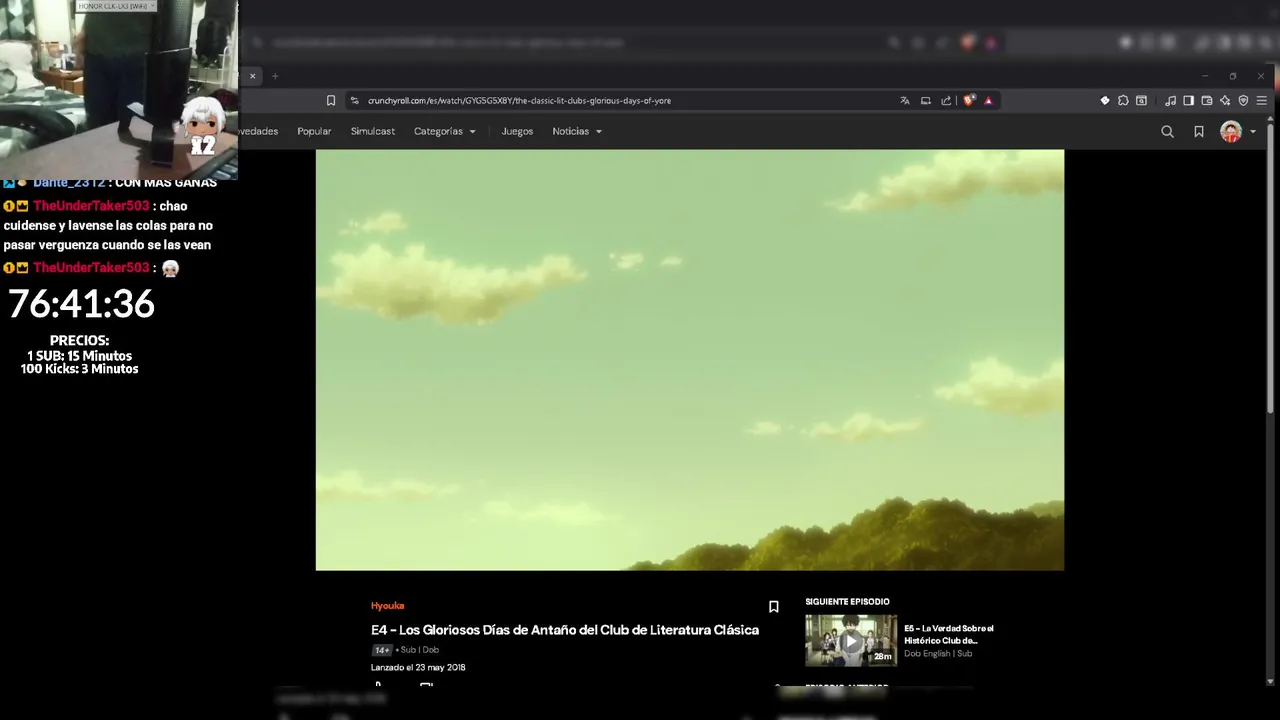
Task: Open the Juegos menu item
Action: (517, 131)
